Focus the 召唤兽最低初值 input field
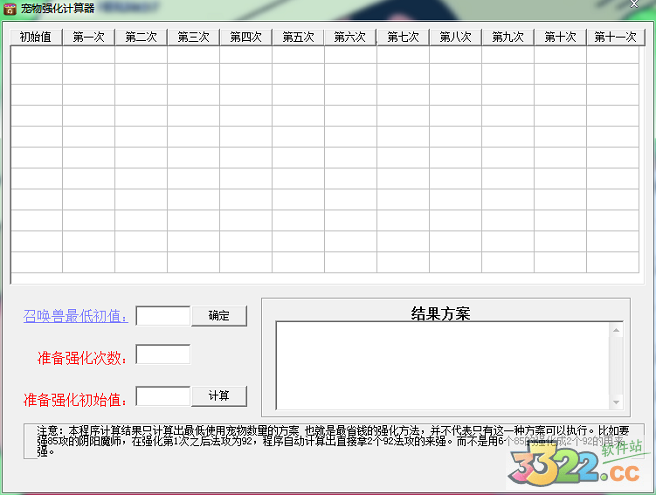The width and height of the screenshot is (656, 495). point(163,315)
